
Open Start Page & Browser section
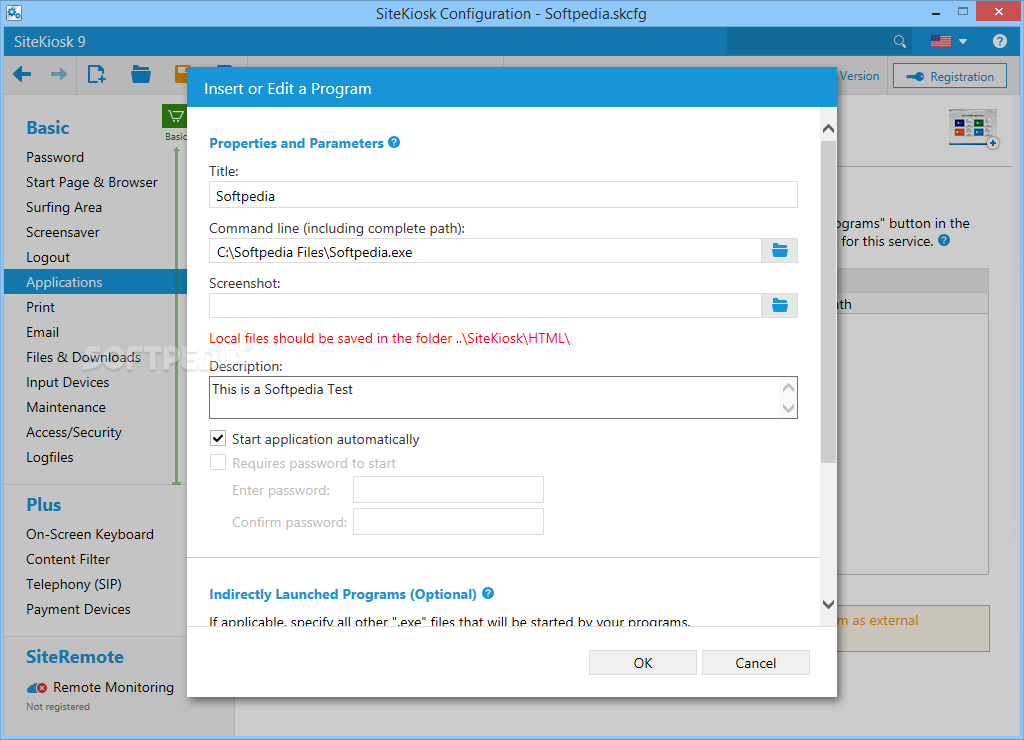pyautogui.click(x=91, y=182)
